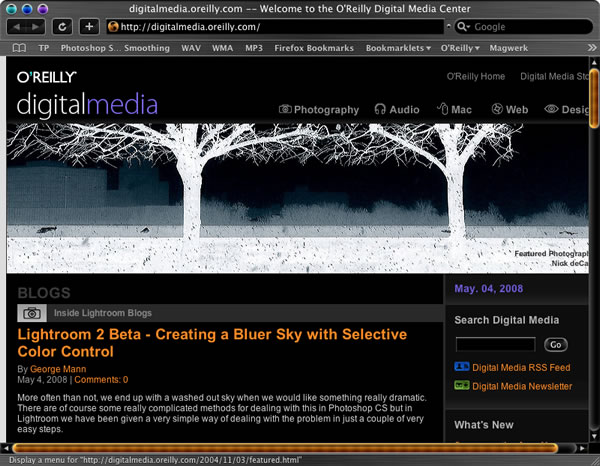Open the Inside Lightroom Blogs link

coord(103,313)
